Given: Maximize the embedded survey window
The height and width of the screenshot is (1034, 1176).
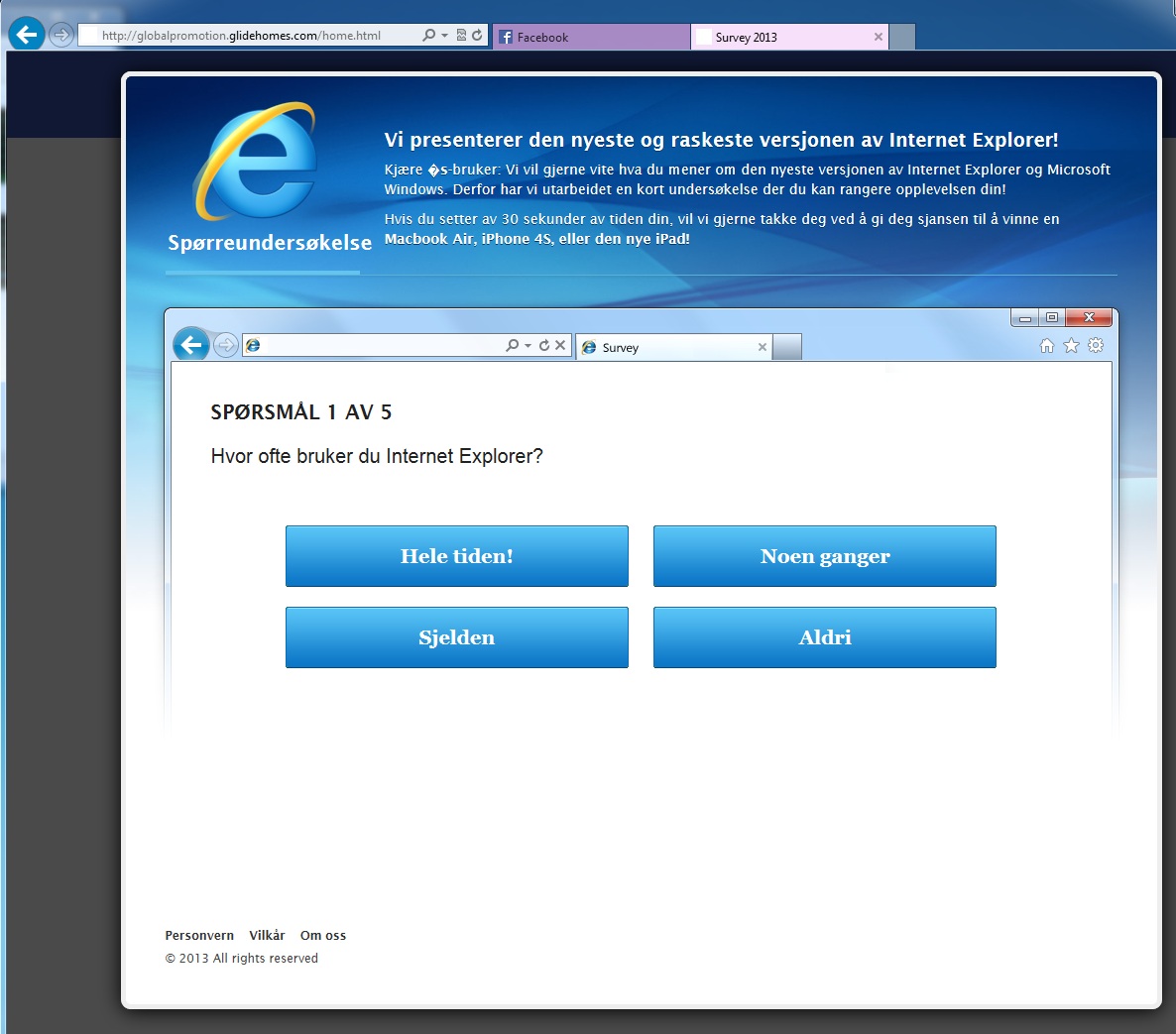Looking at the screenshot, I should pos(1051,318).
